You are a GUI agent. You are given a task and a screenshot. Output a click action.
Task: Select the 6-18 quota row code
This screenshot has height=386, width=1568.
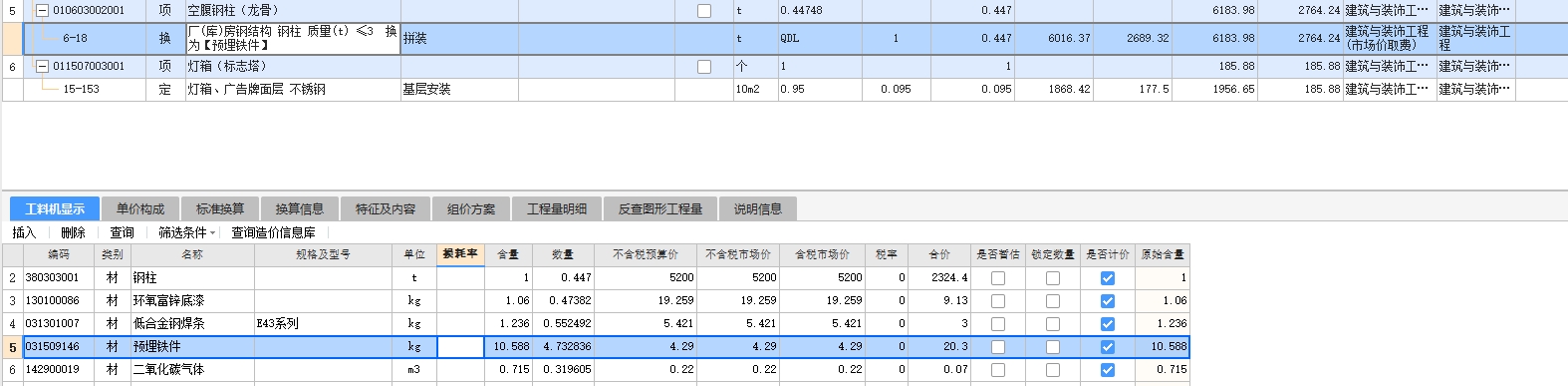[x=75, y=39]
